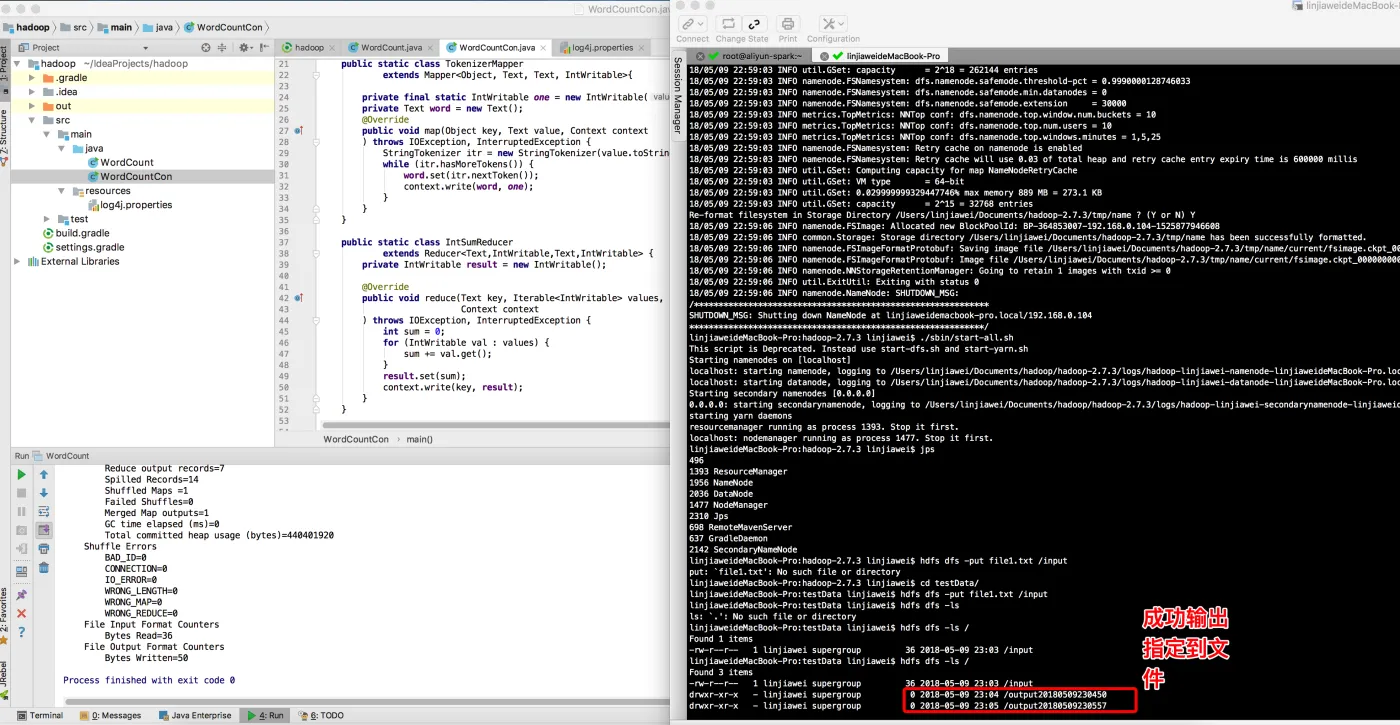Click scroll from source icon in Project panel
Image resolution: width=1400 pixels, height=725 pixels.
(206, 47)
